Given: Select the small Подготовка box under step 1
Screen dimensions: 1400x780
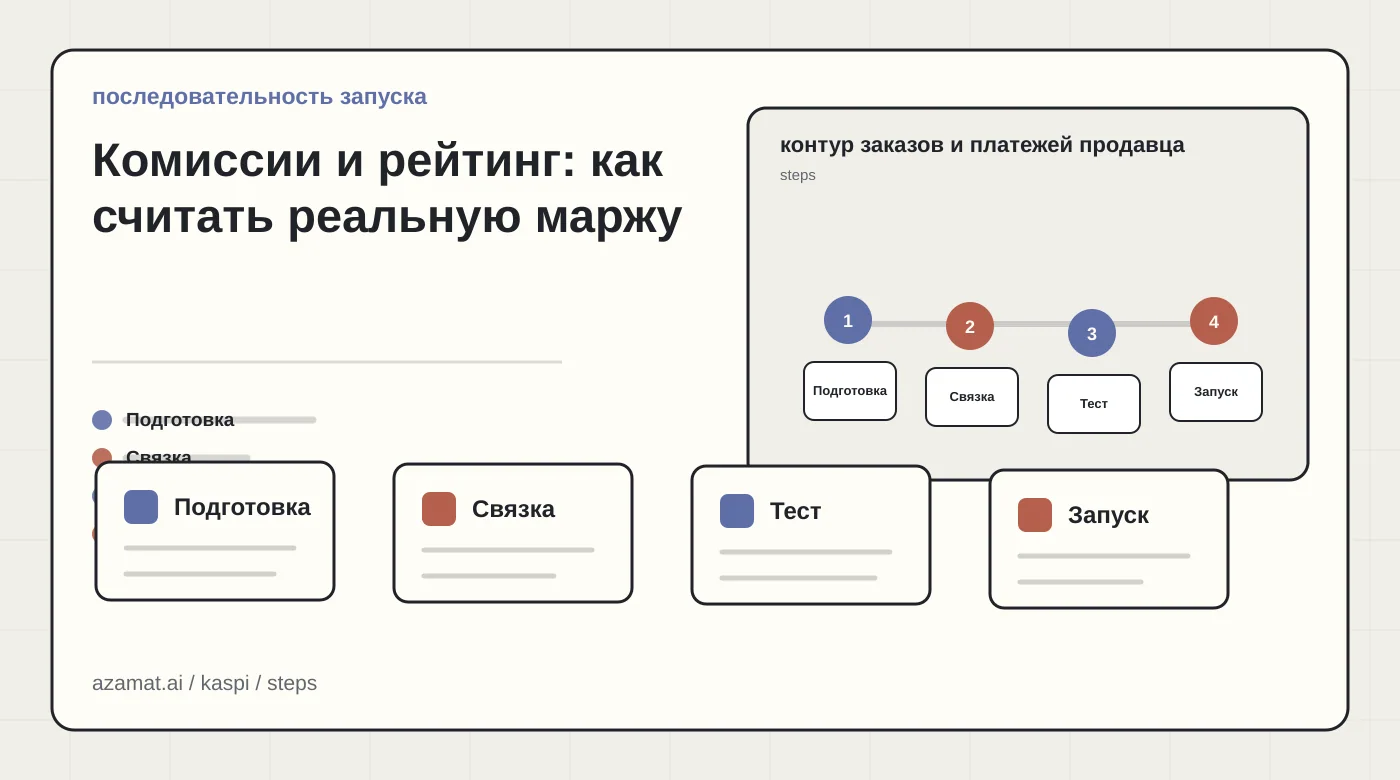Looking at the screenshot, I should (x=850, y=391).
